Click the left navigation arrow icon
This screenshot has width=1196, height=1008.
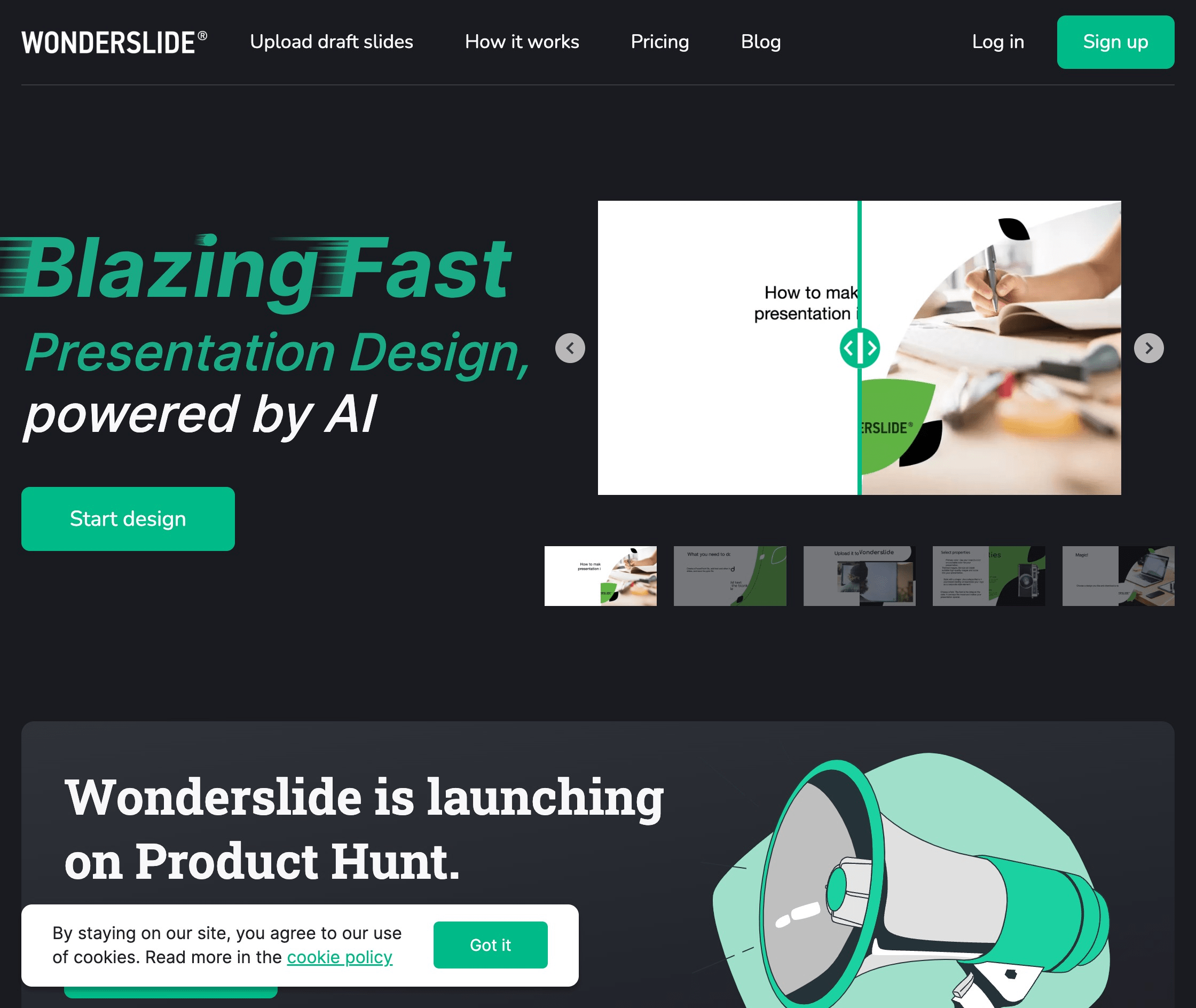[x=569, y=348]
